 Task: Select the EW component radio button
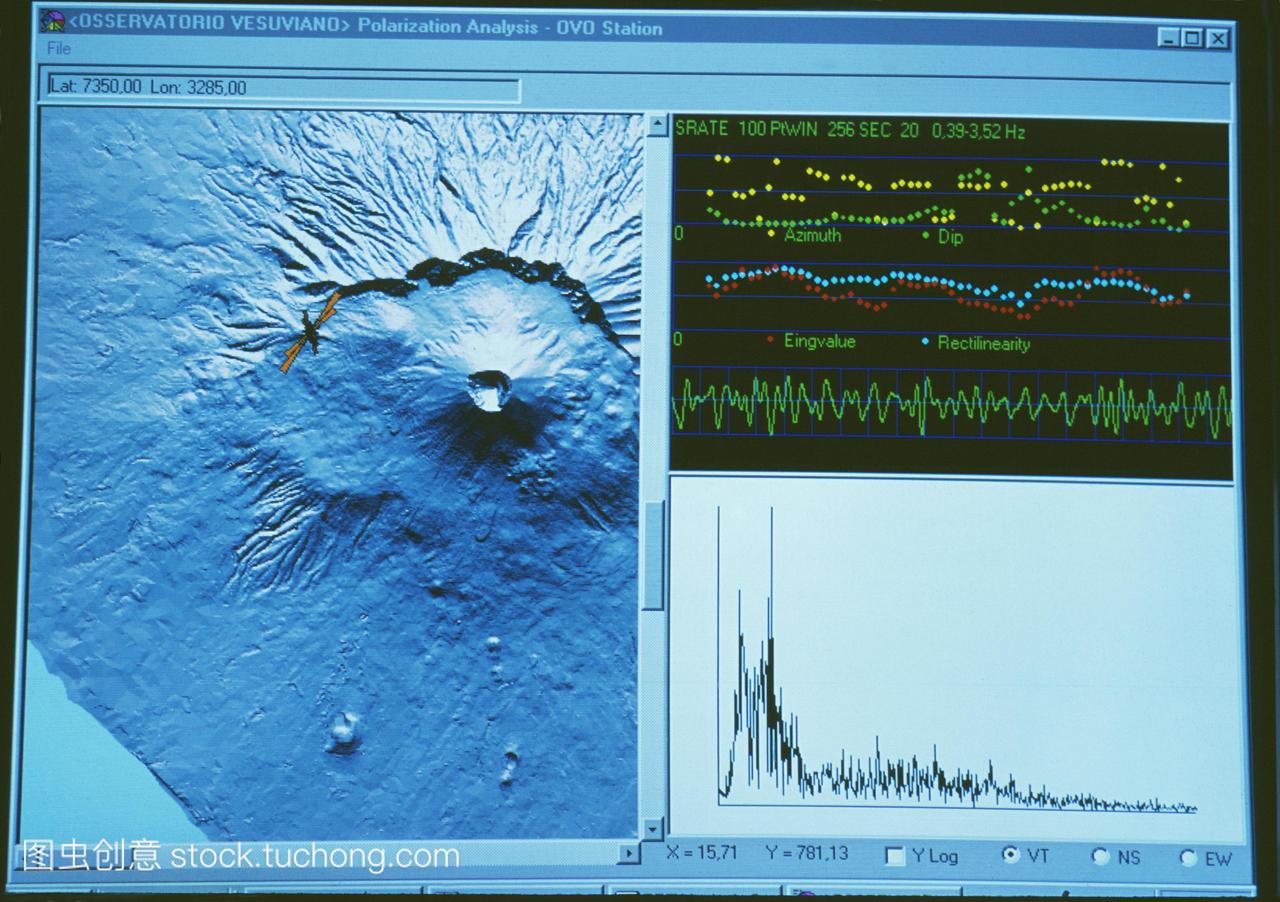pyautogui.click(x=1189, y=857)
